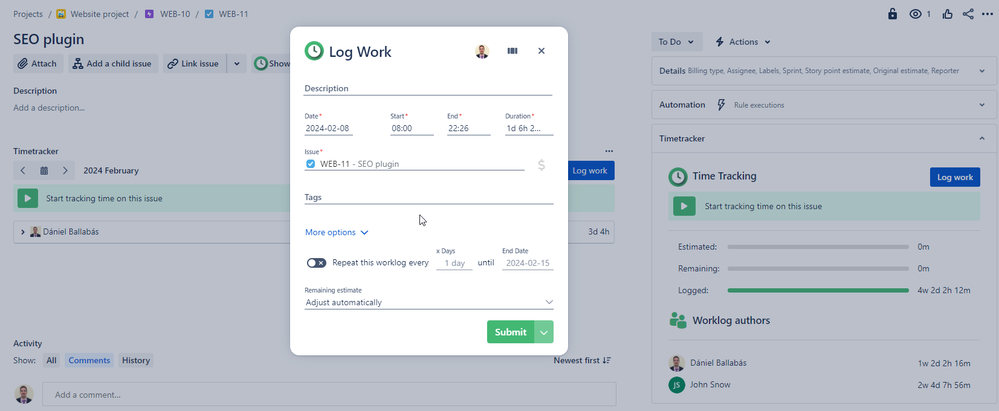Submit the worklog
Viewport: 999px width, 411px height.
pyautogui.click(x=510, y=332)
